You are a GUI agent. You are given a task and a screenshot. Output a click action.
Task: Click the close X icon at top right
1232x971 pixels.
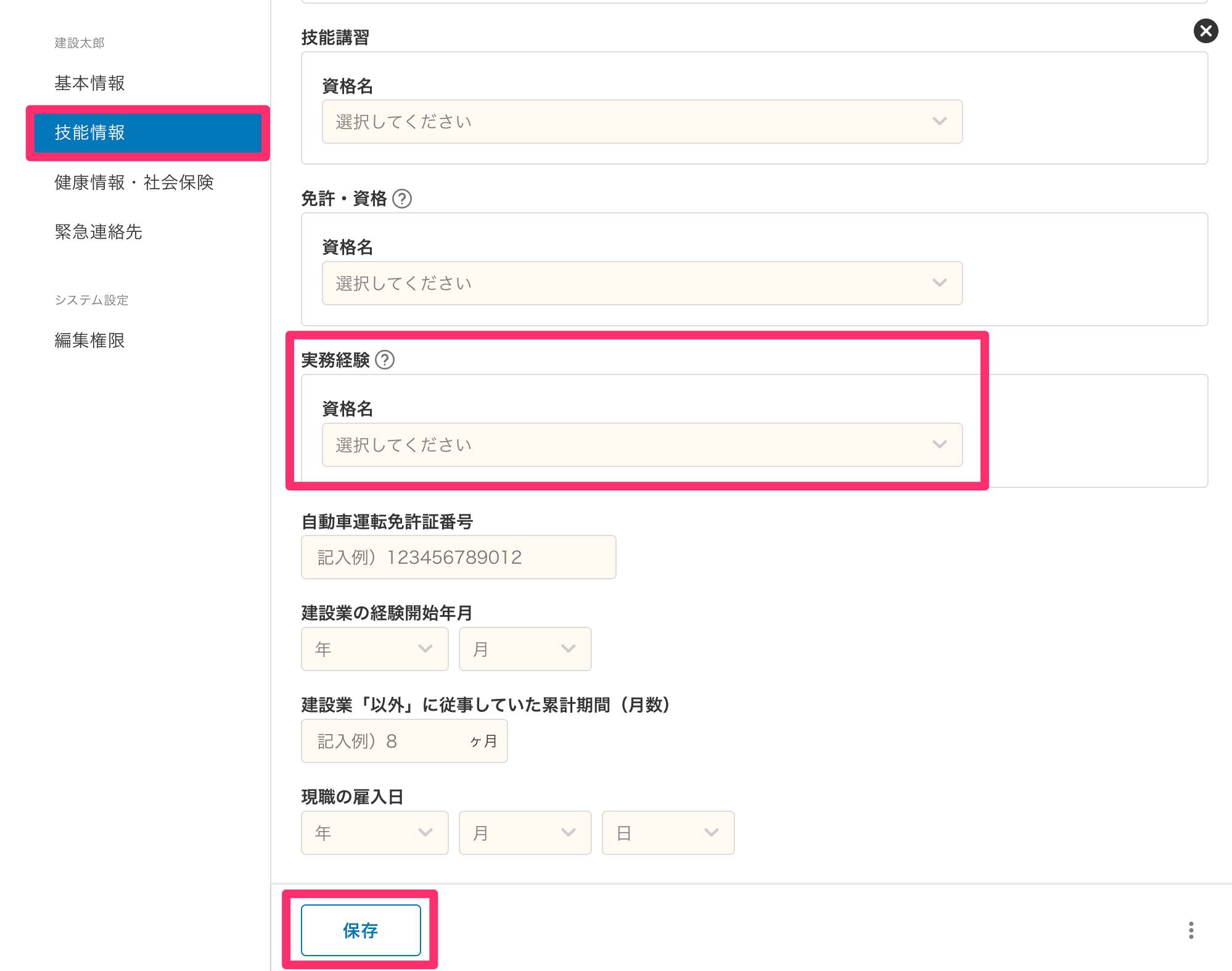pos(1205,31)
